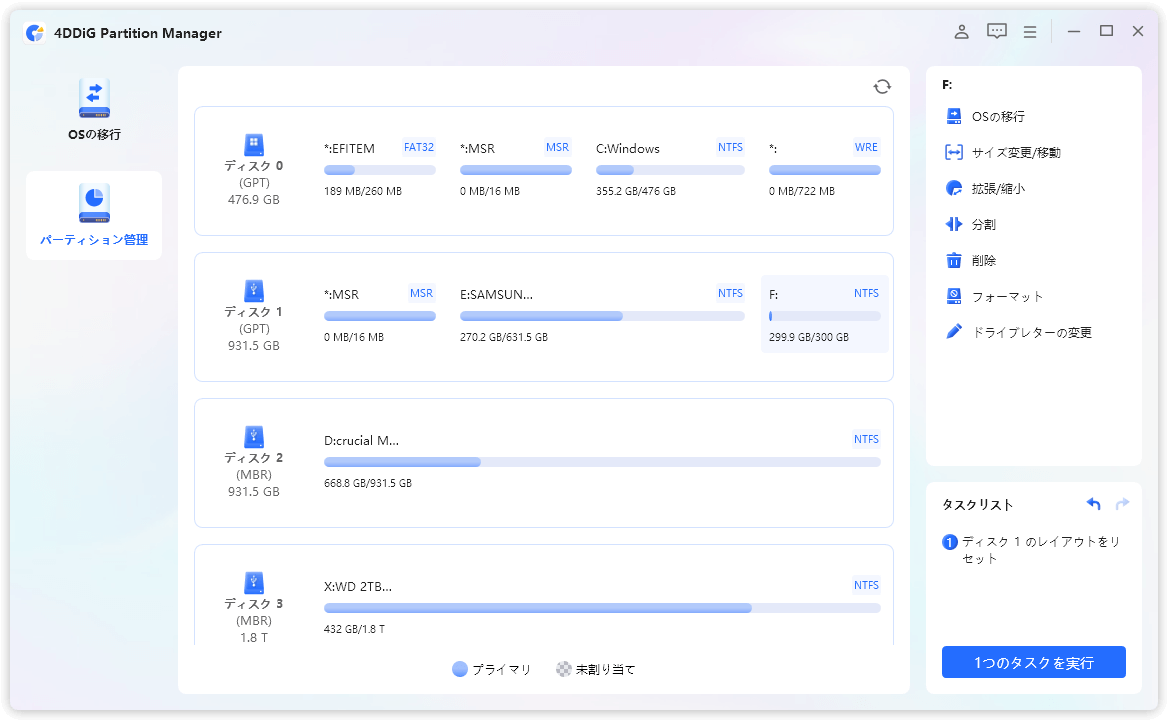Click the 270.2 GB/631.5 GB size text
Screen dimensions: 1168x720
[x=504, y=337]
